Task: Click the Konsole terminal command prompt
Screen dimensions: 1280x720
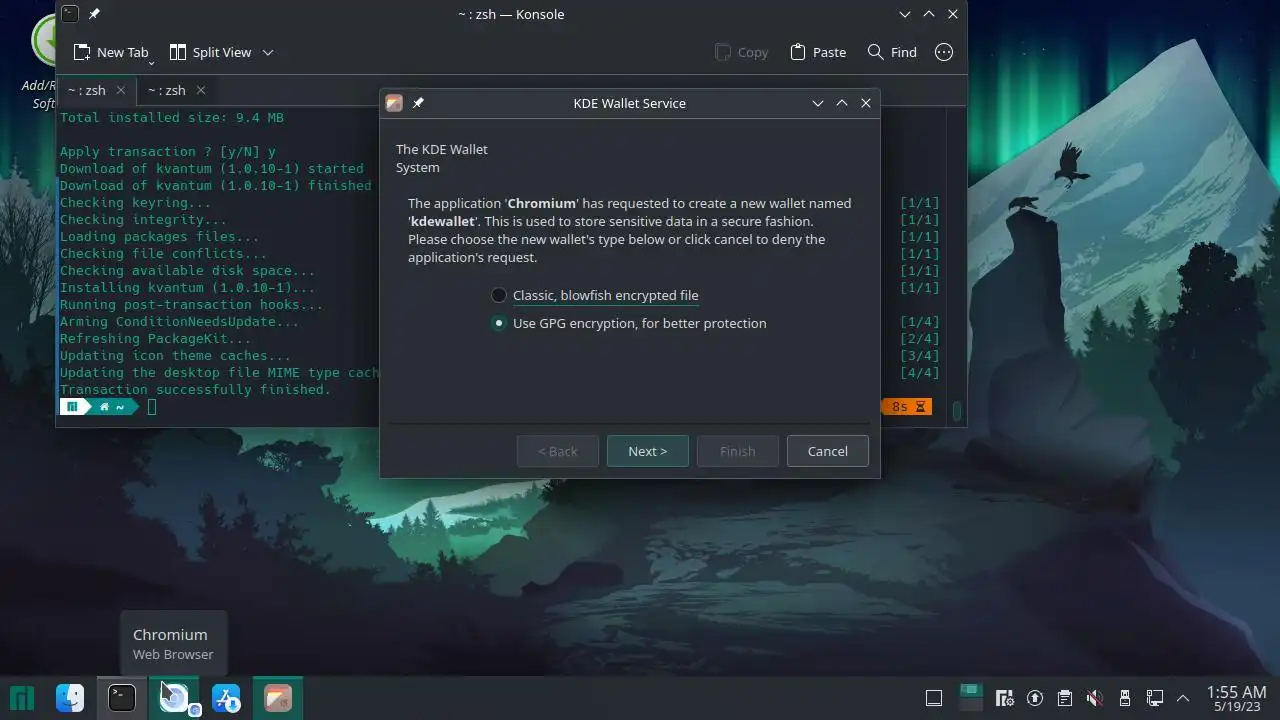Action: click(152, 407)
